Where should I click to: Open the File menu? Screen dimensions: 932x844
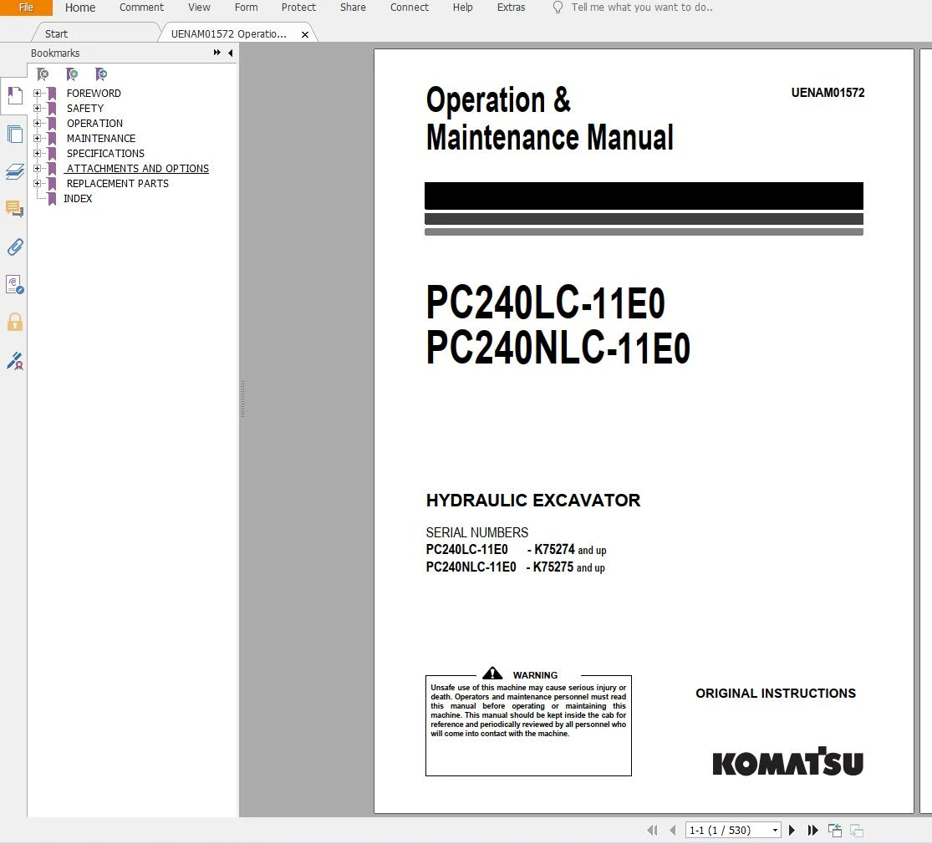pyautogui.click(x=26, y=8)
